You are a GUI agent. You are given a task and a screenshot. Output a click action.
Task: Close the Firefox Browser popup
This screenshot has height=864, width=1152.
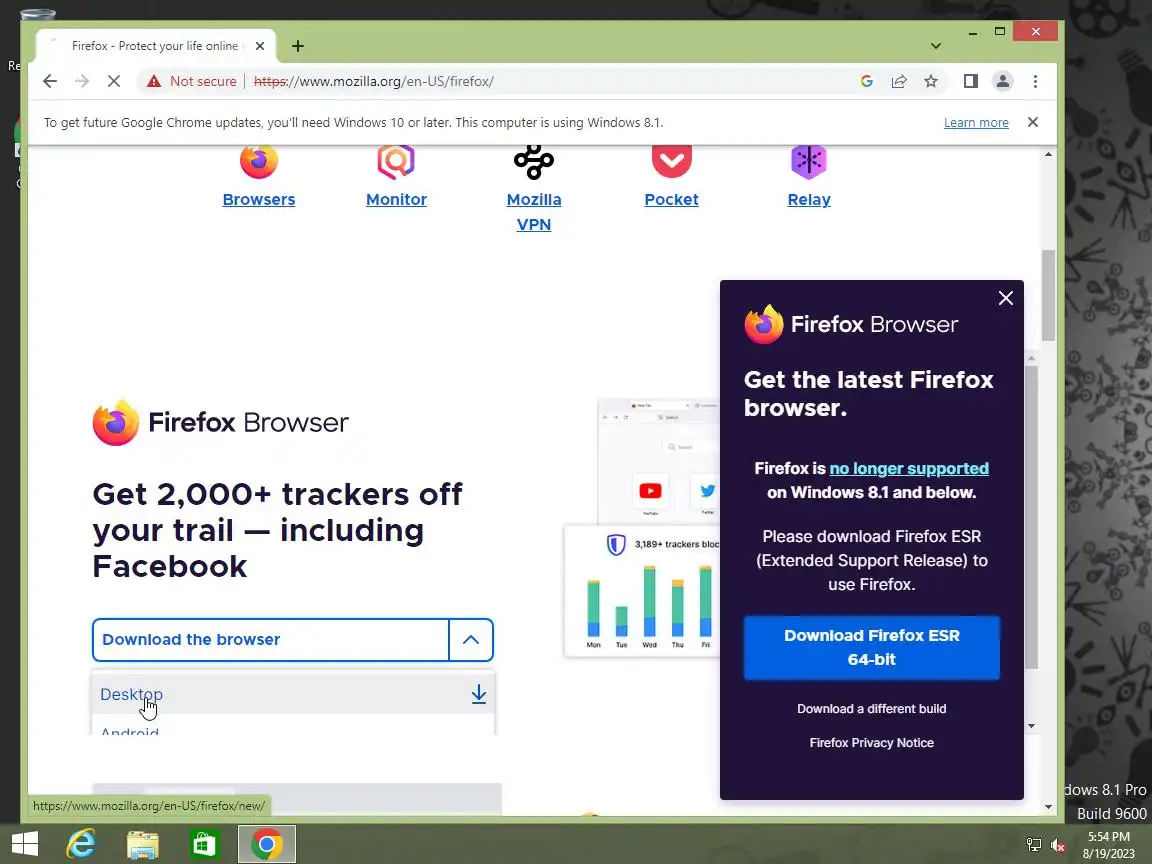1006,298
